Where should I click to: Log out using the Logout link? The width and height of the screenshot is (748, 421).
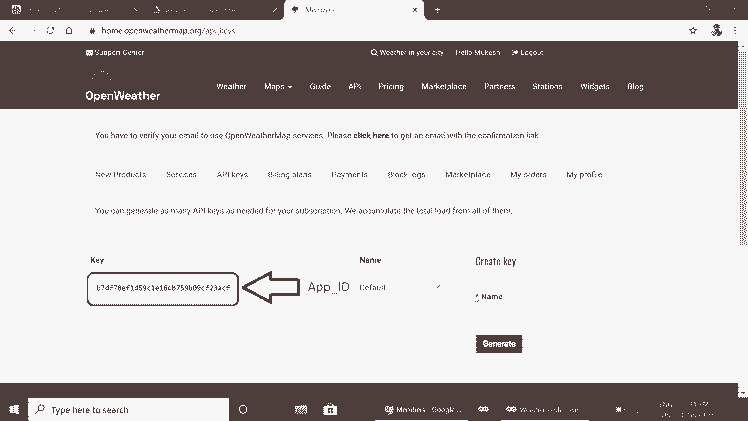[528, 52]
